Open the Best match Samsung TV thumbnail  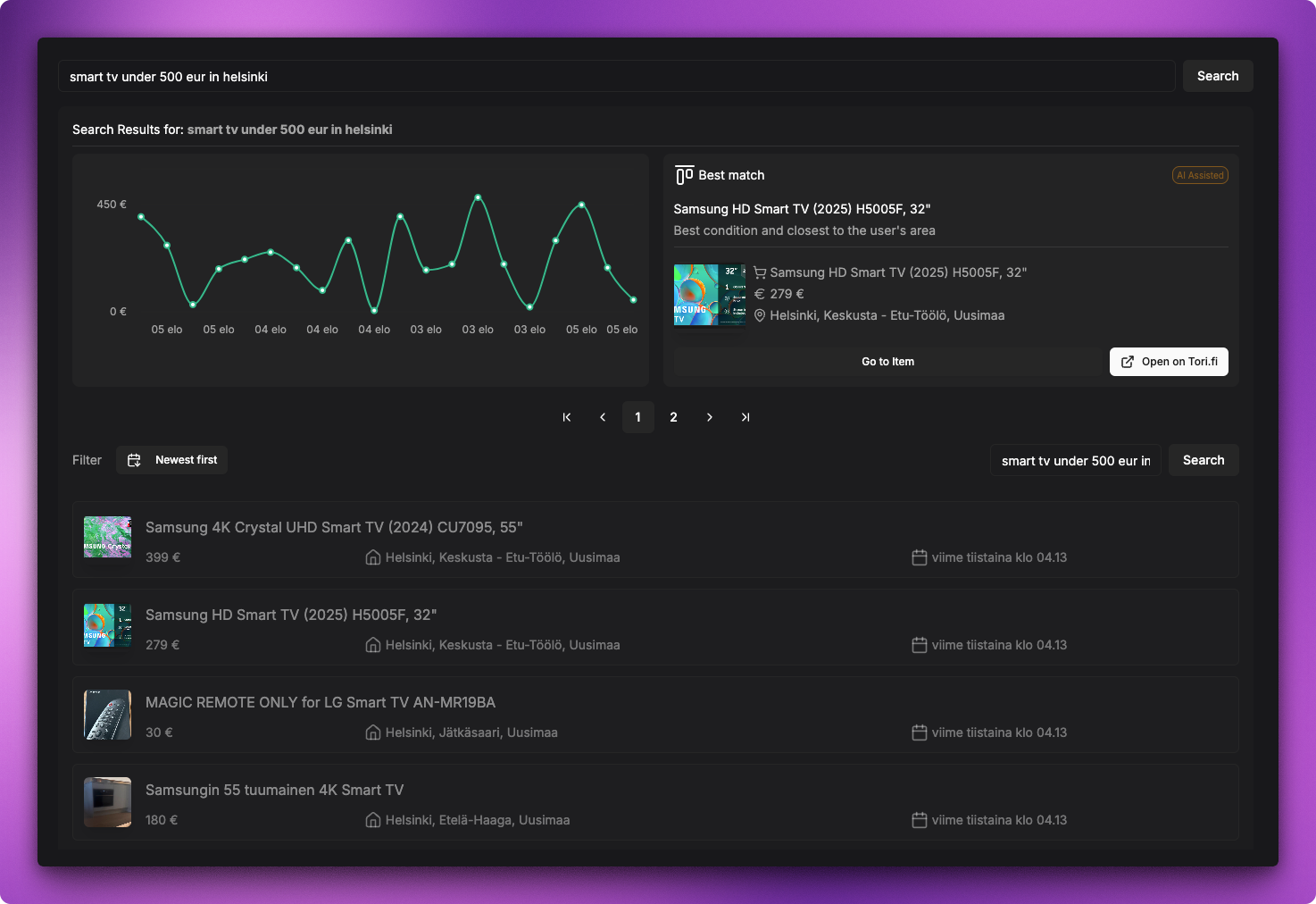(x=710, y=295)
